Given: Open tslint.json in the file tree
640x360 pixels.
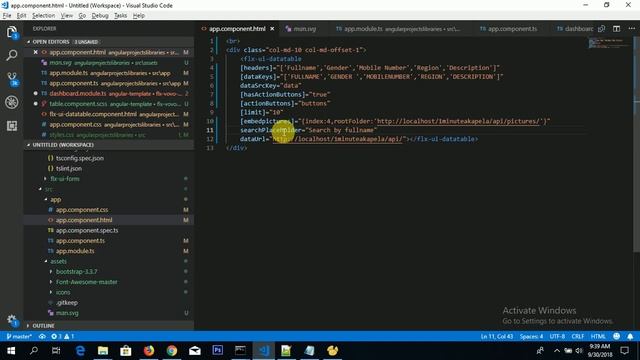Looking at the screenshot, I should tap(69, 168).
